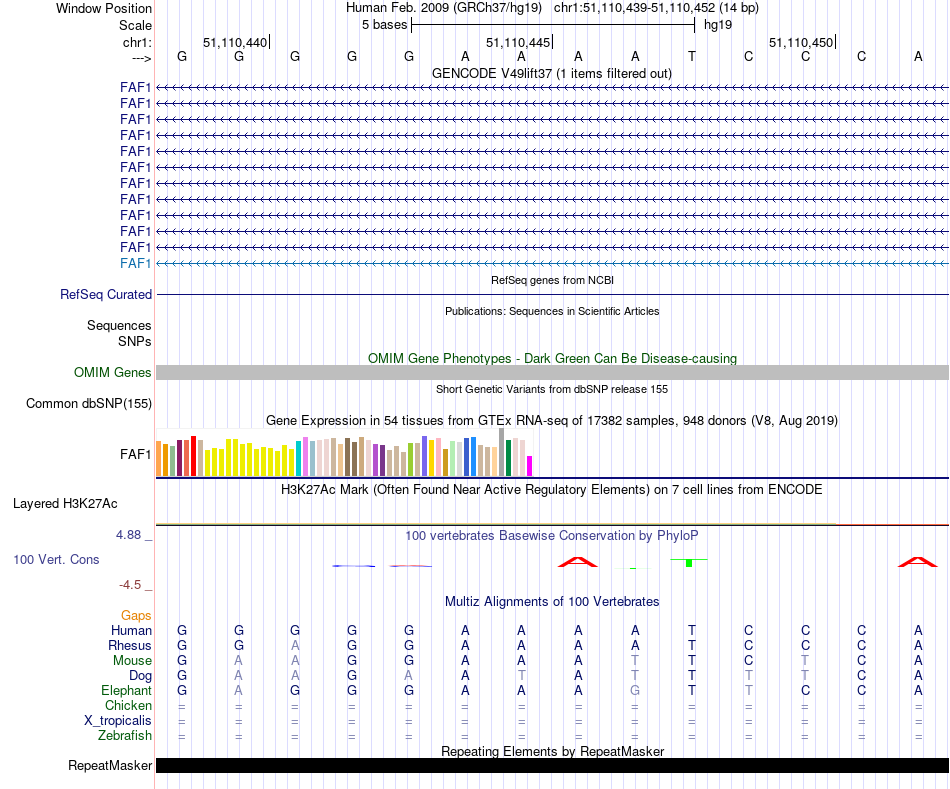This screenshot has width=950, height=789.
Task: Open the RefSeq genes from NCBI title
Action: click(x=552, y=280)
